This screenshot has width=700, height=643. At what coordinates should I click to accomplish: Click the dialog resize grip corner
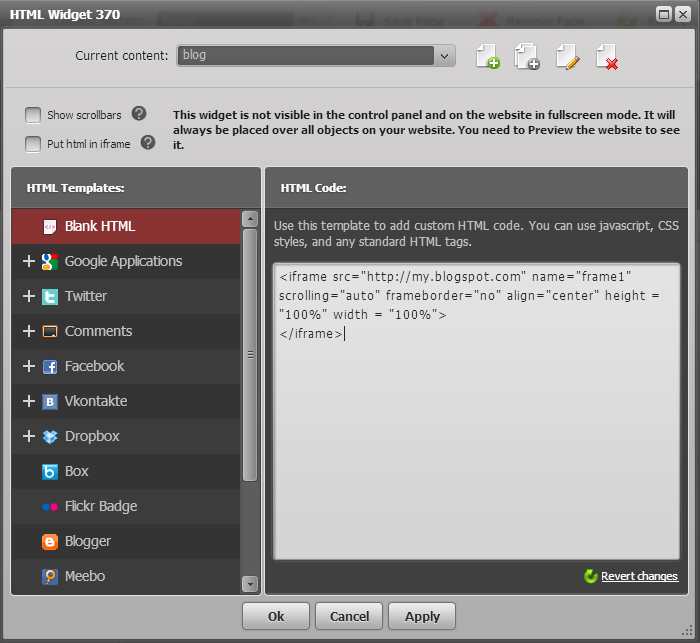[688, 630]
